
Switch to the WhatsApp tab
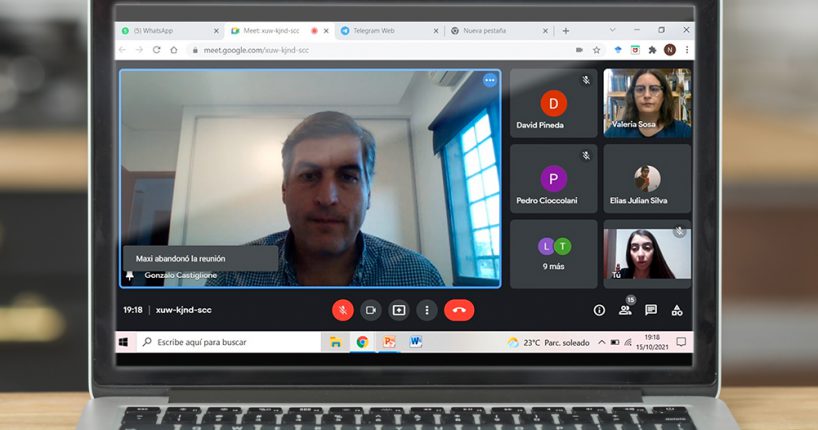coord(160,31)
